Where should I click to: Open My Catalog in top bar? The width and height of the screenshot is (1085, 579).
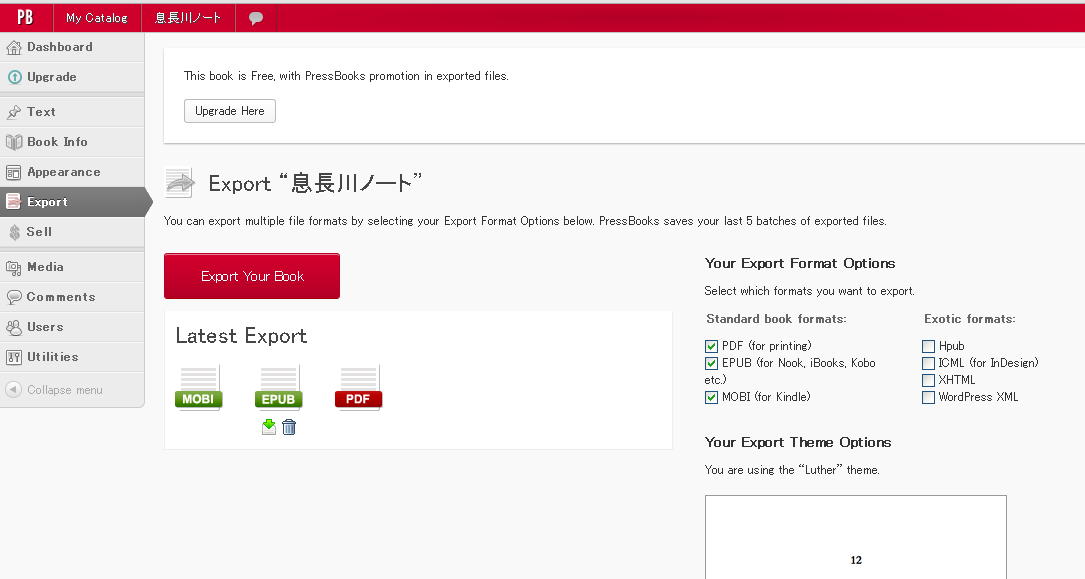[x=97, y=18]
